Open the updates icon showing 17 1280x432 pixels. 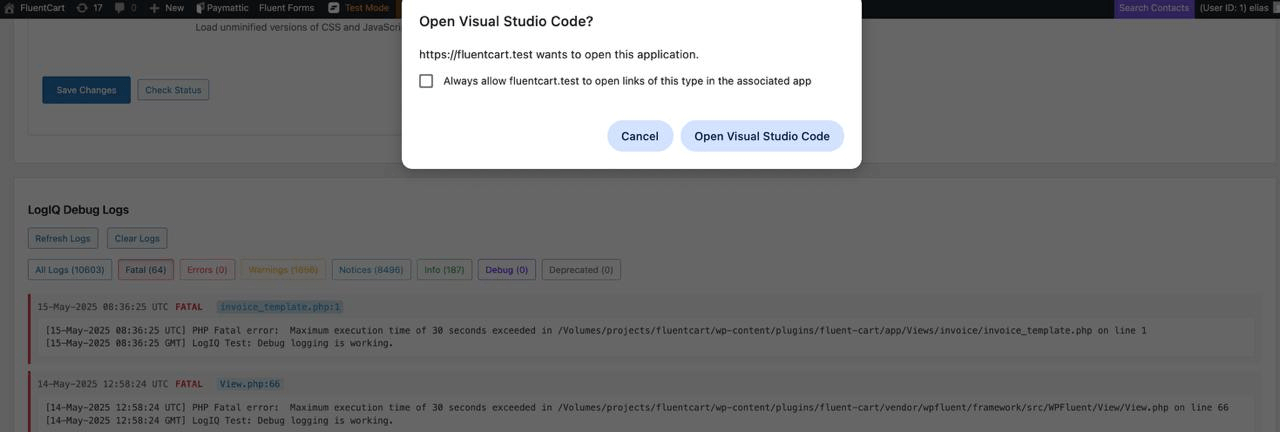click(82, 7)
